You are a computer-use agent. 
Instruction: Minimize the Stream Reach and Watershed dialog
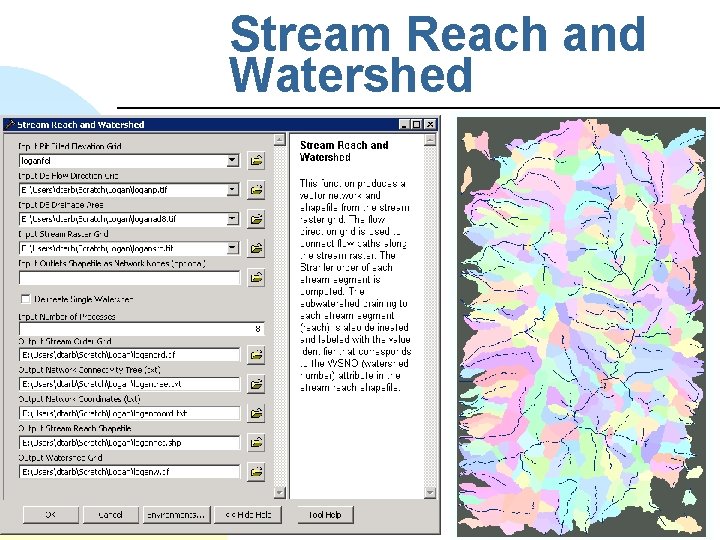point(404,124)
